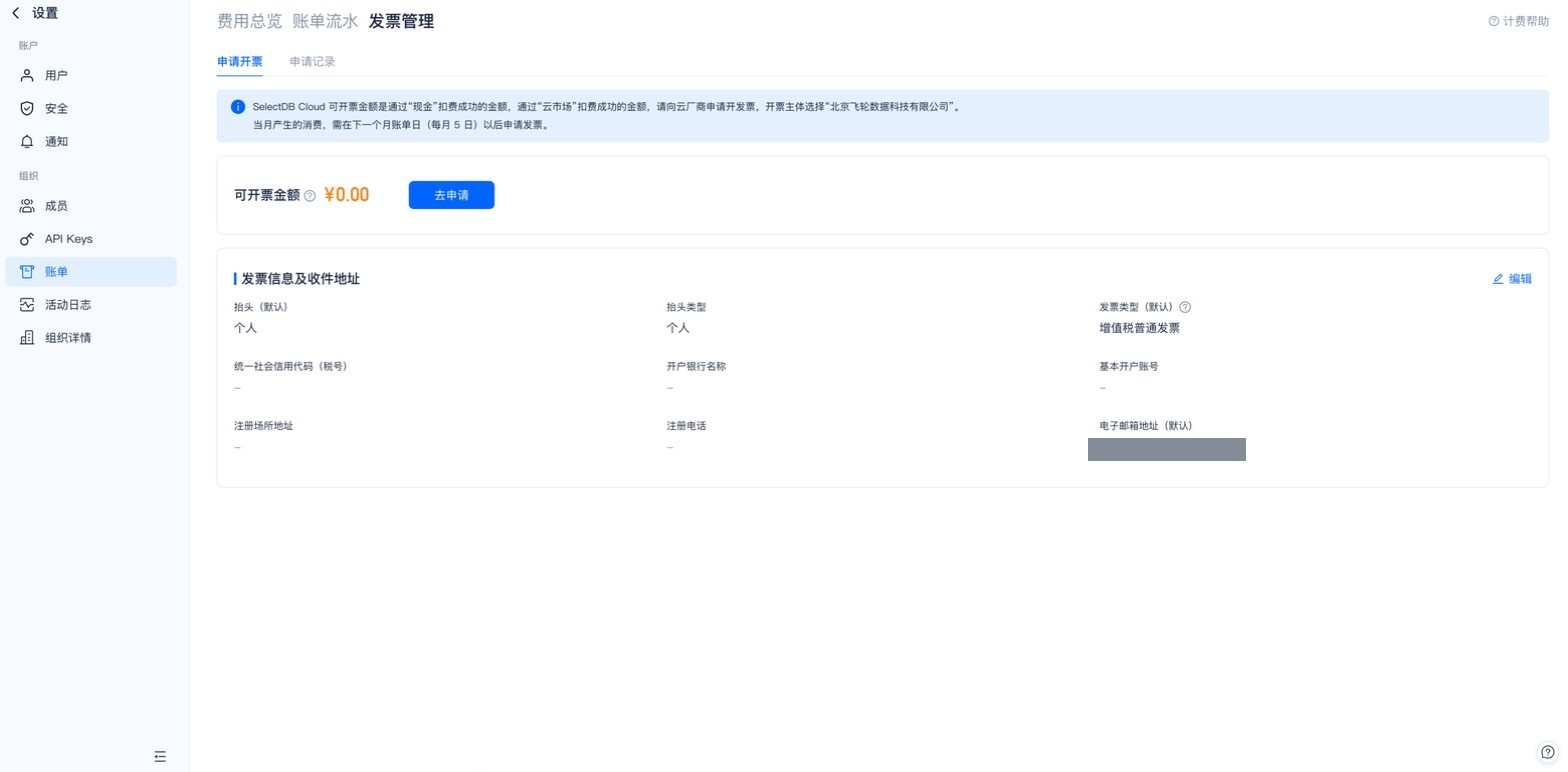1568x772 pixels.
Task: Select the bell icon beside 通知
Action: coord(27,141)
